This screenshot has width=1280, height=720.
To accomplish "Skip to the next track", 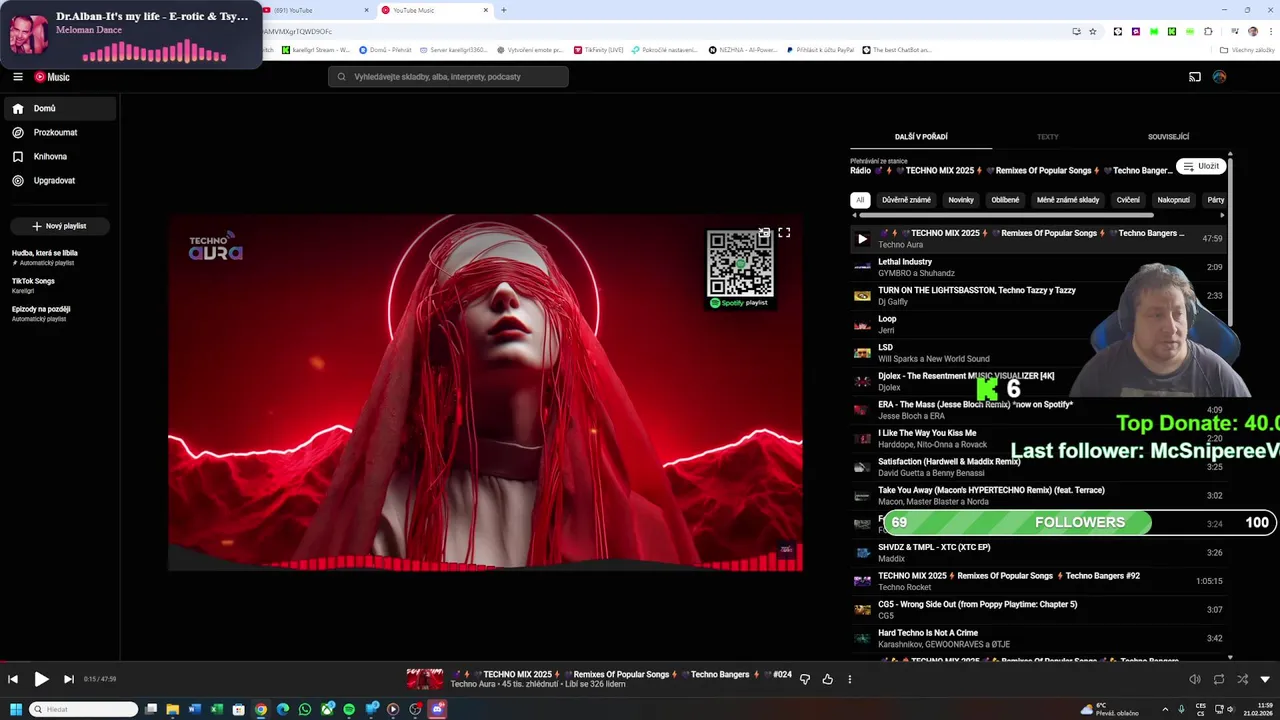I will [x=68, y=679].
